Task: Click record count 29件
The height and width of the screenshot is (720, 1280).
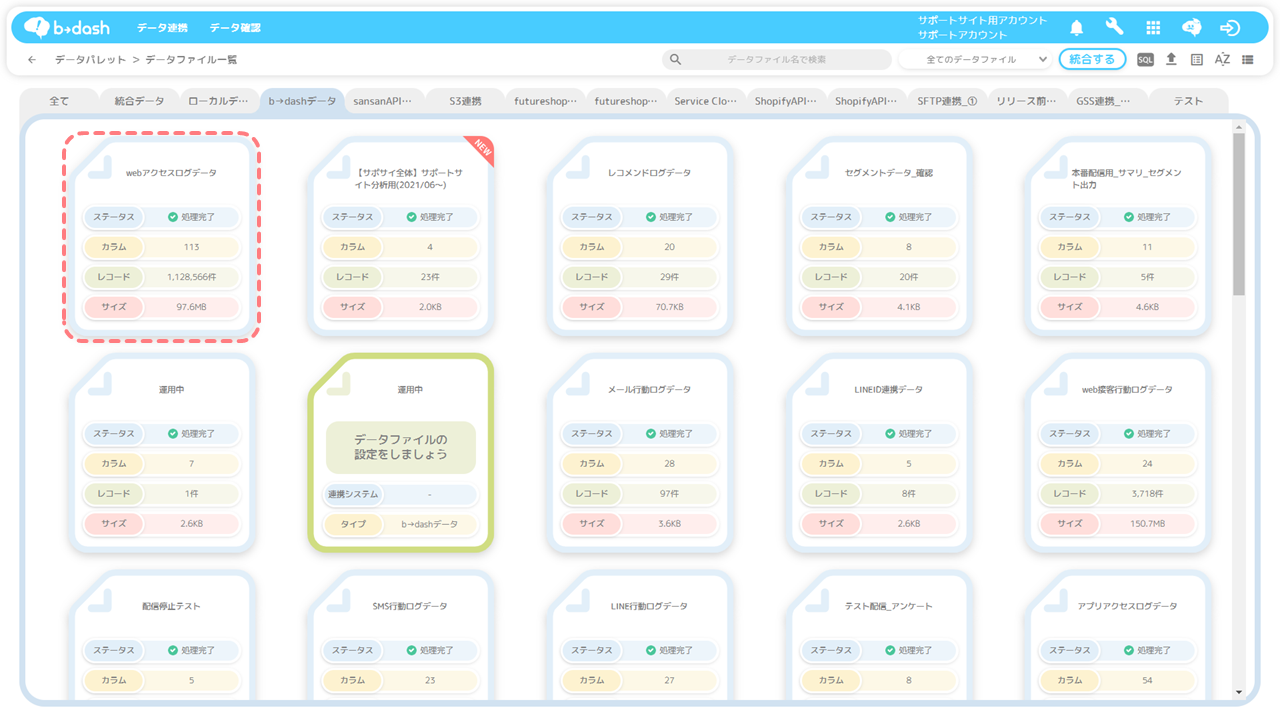Action: [x=669, y=277]
